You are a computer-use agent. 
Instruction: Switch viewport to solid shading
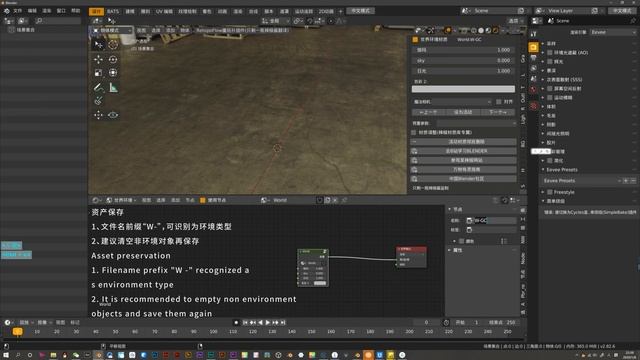[481, 30]
